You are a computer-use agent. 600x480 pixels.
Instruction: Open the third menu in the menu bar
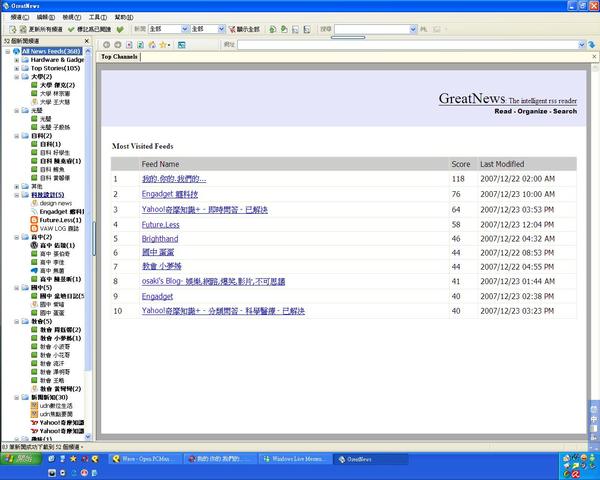72,17
